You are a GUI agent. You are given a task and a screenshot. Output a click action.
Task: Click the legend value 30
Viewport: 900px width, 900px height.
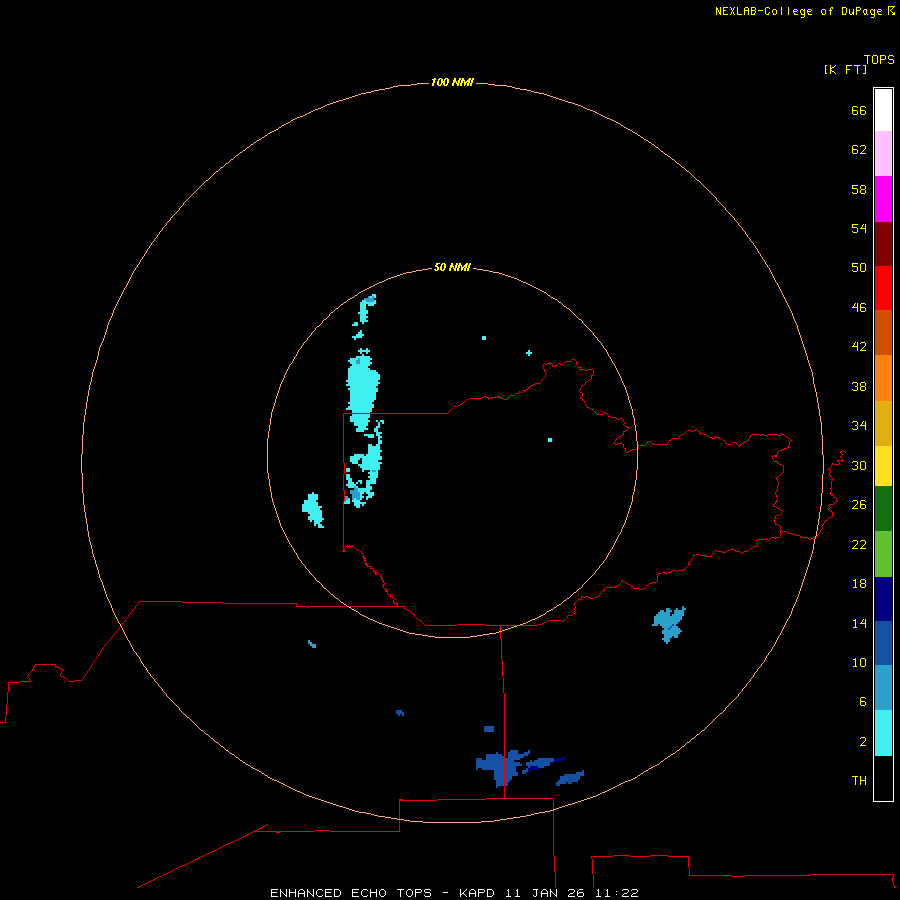pyautogui.click(x=859, y=465)
